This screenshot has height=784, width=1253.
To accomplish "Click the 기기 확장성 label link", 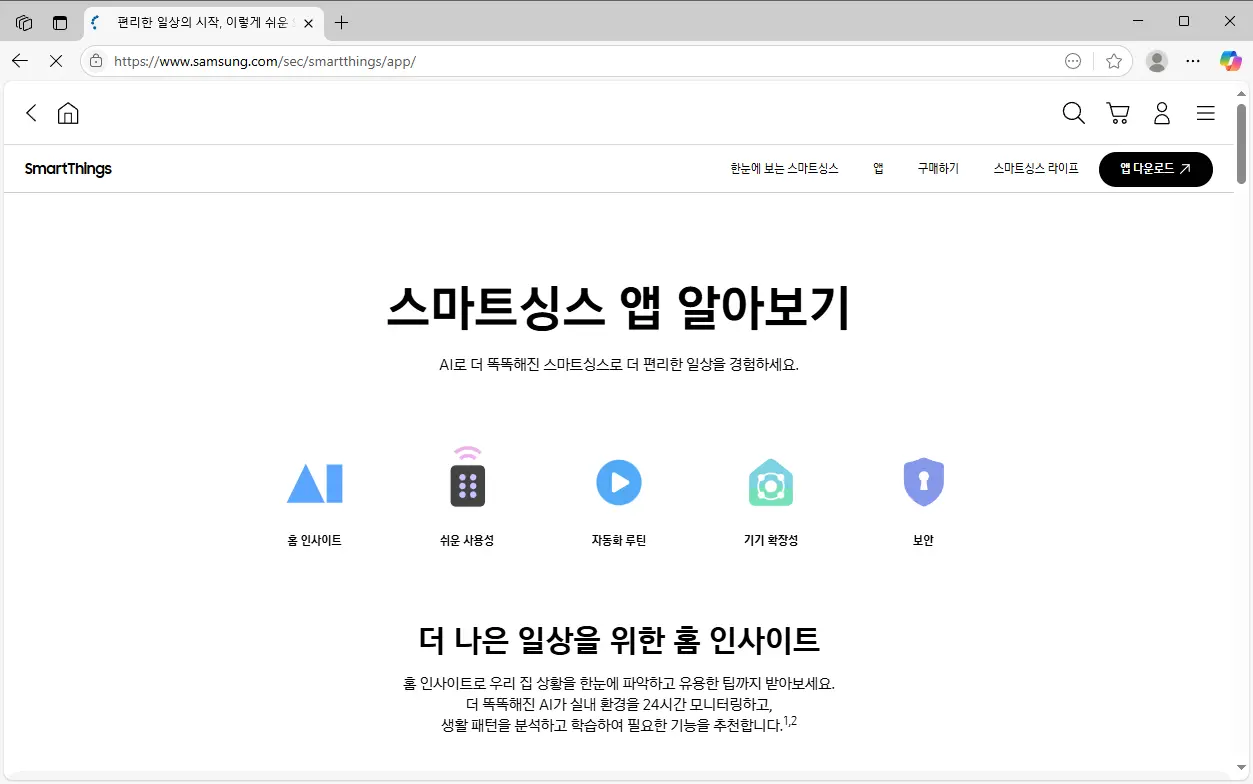I will [x=771, y=540].
